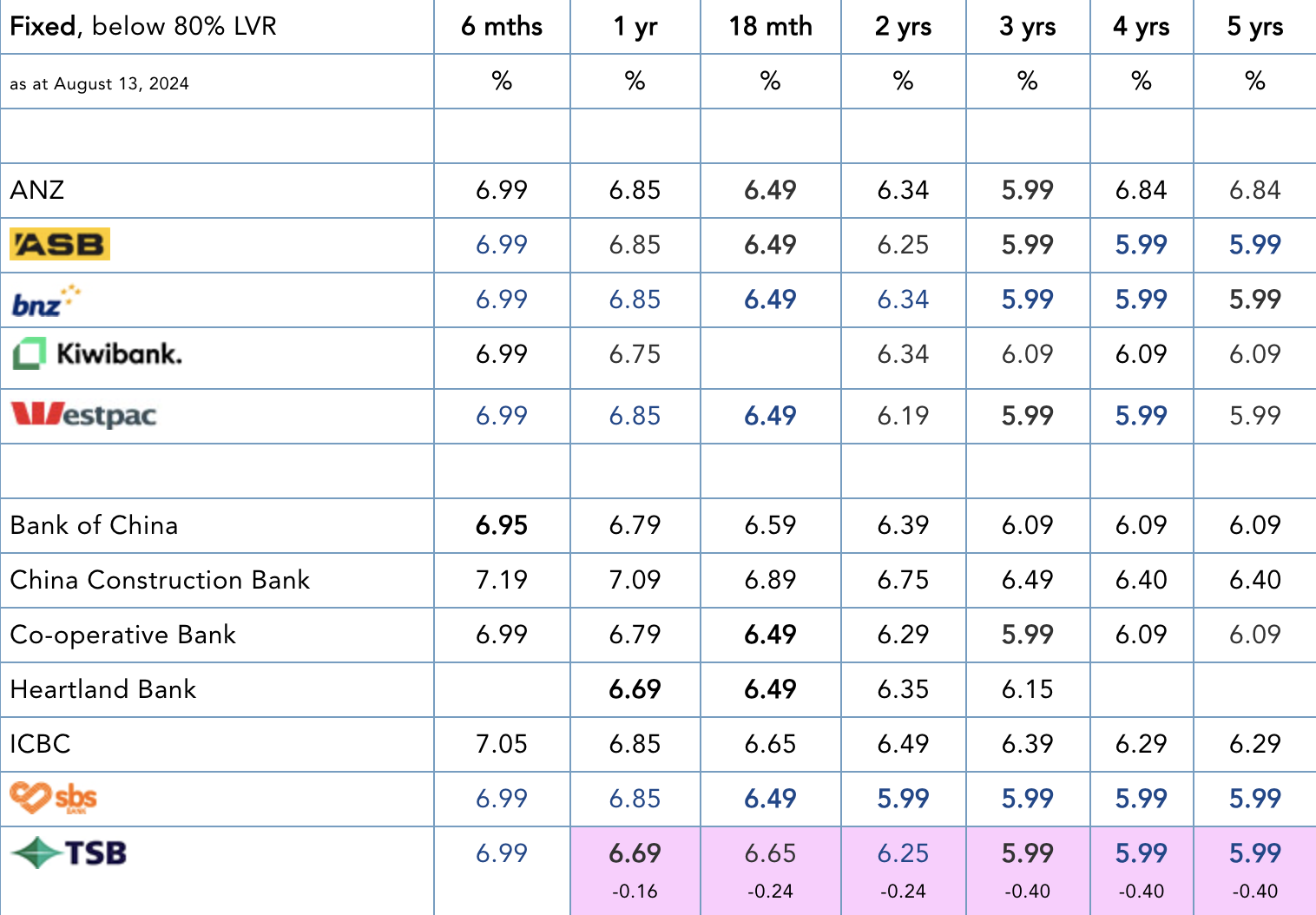Click Westpac 2 year rate 6.19
The image size is (1316, 915).
tap(904, 416)
